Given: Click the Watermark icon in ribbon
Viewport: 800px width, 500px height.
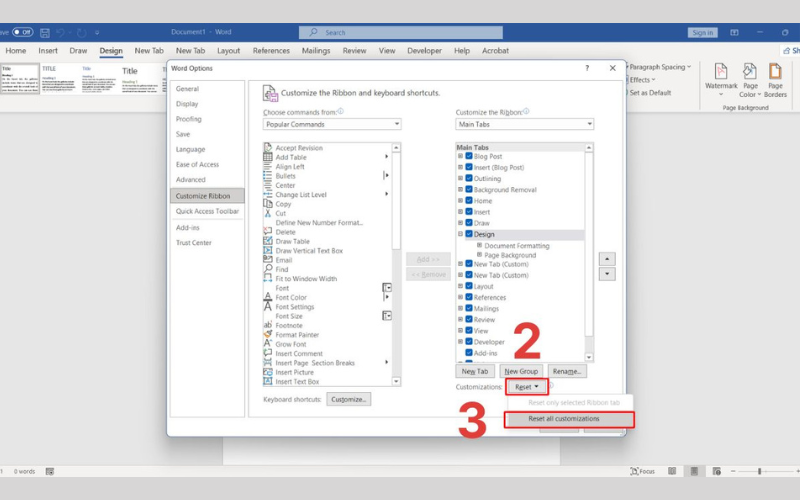Looking at the screenshot, I should pos(720,73).
